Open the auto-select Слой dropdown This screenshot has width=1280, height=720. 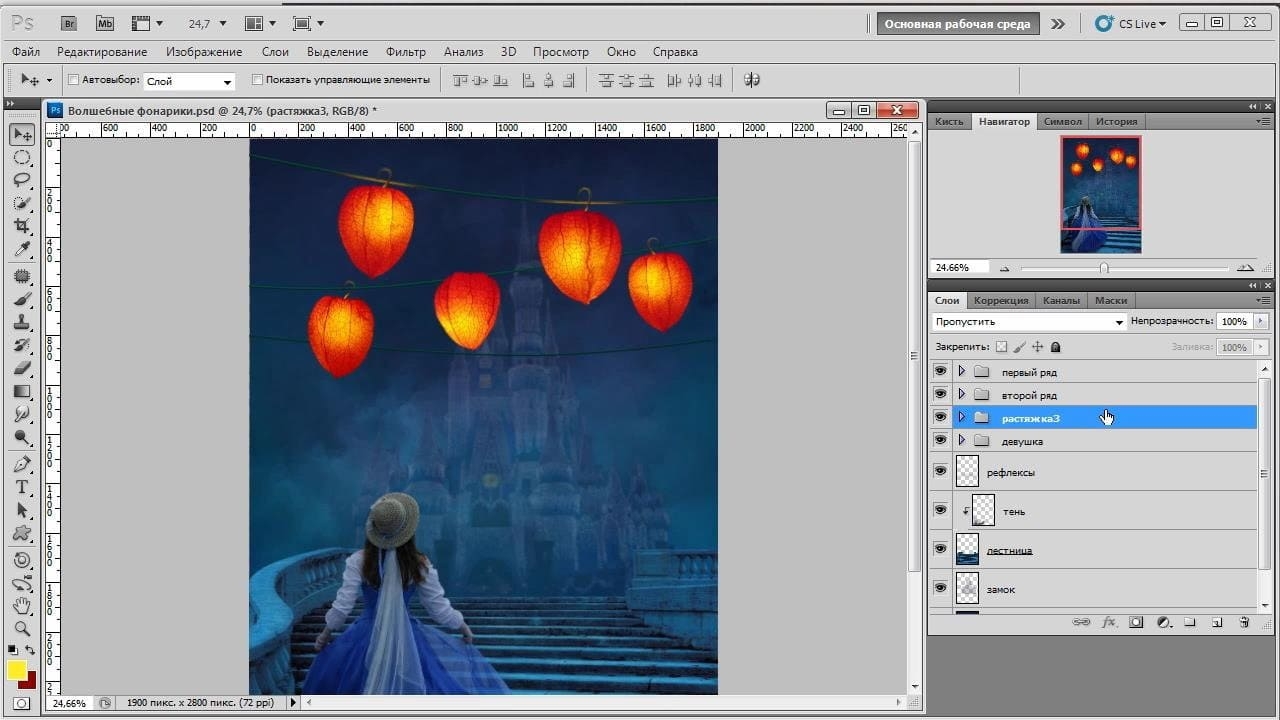point(189,81)
